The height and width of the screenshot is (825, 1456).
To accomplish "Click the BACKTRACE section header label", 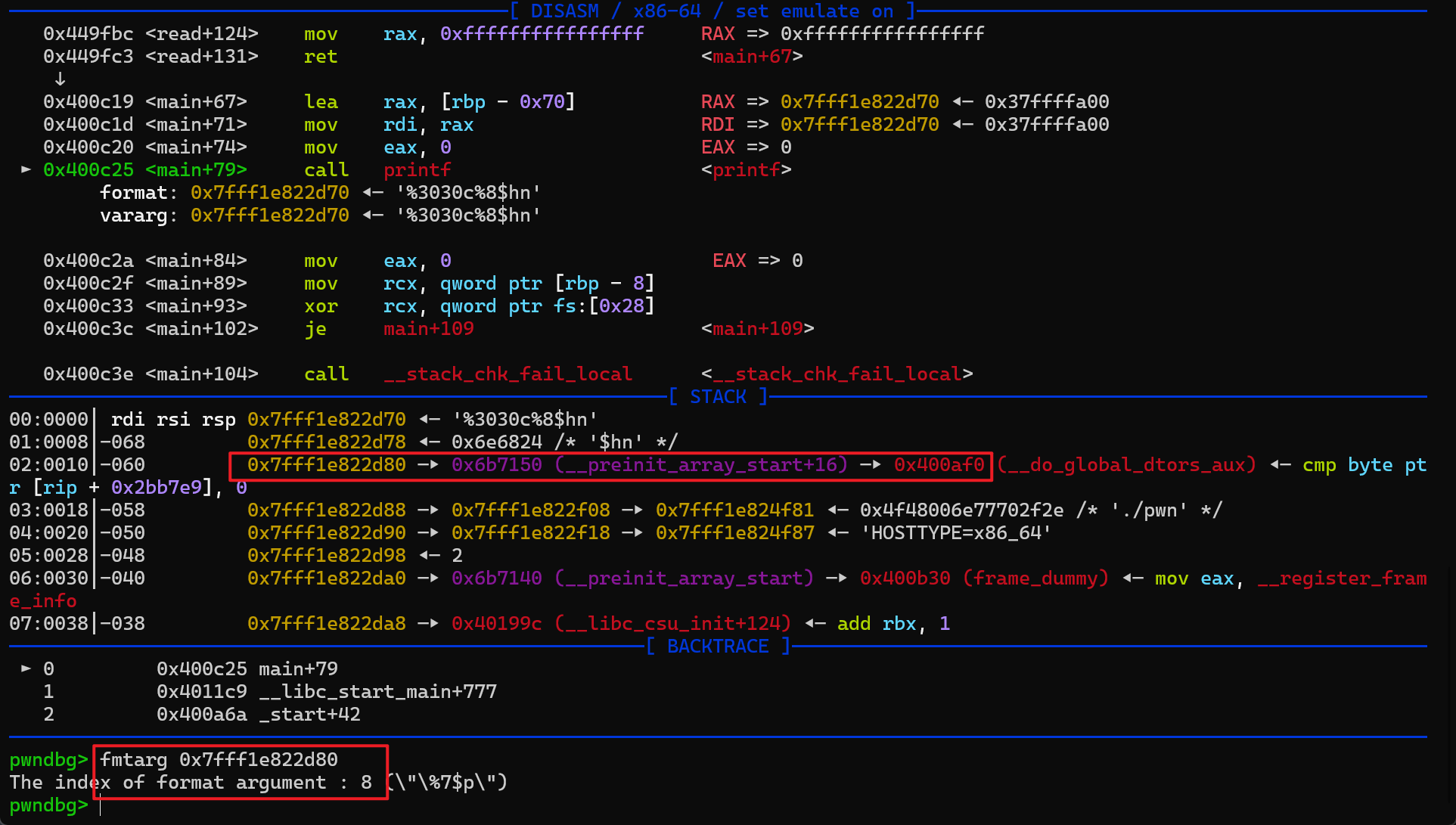I will tap(718, 647).
